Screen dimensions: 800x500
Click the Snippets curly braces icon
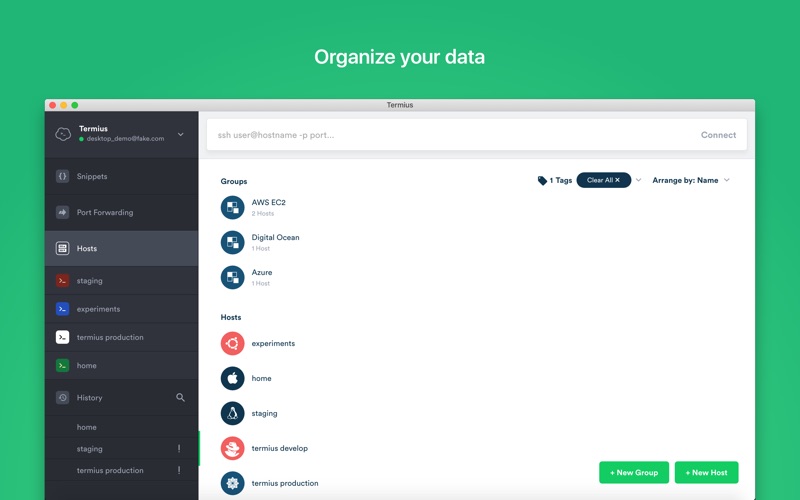point(62,177)
